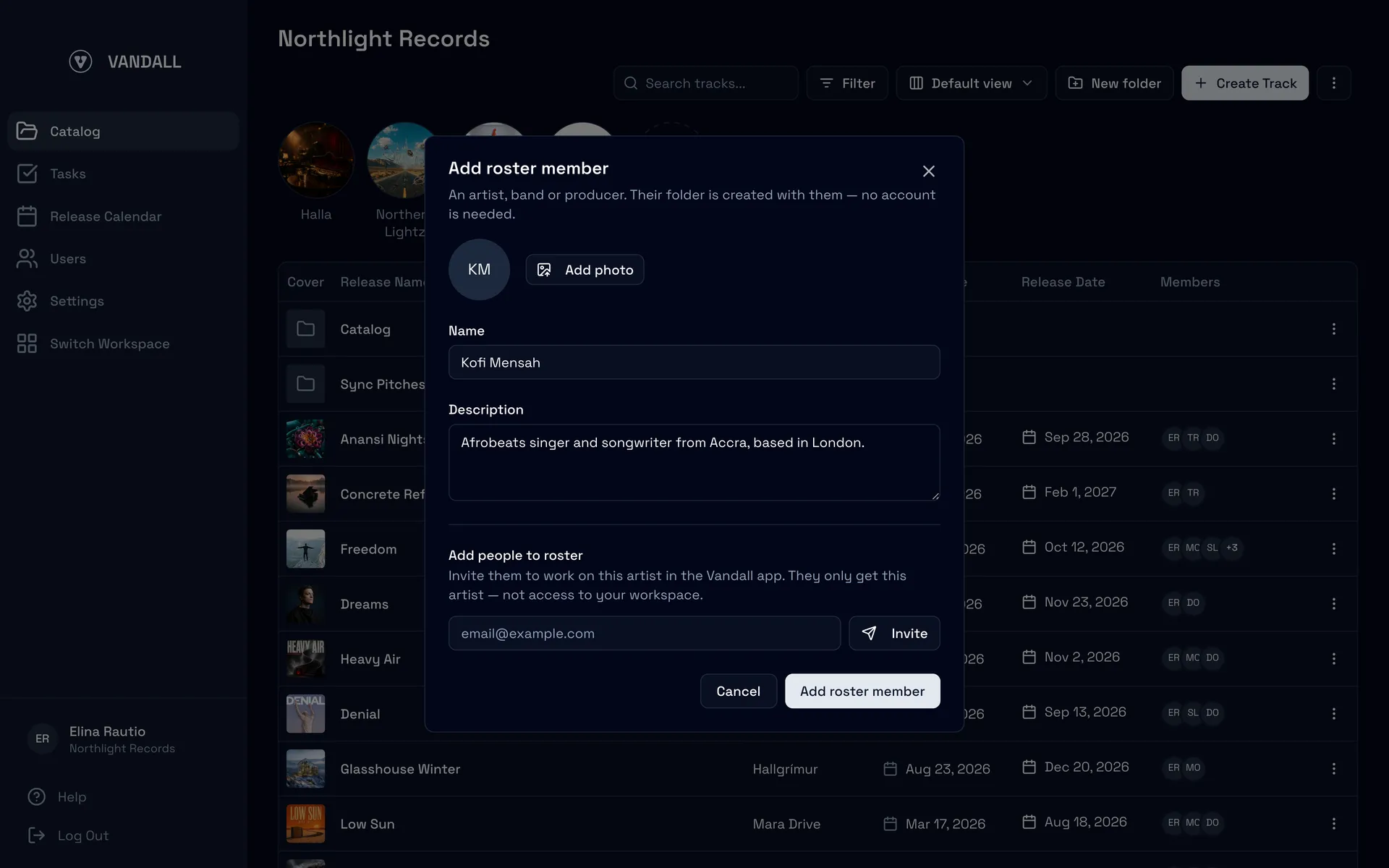Click the Aug 23, 2026 date
The image size is (1389, 868).
click(x=937, y=769)
